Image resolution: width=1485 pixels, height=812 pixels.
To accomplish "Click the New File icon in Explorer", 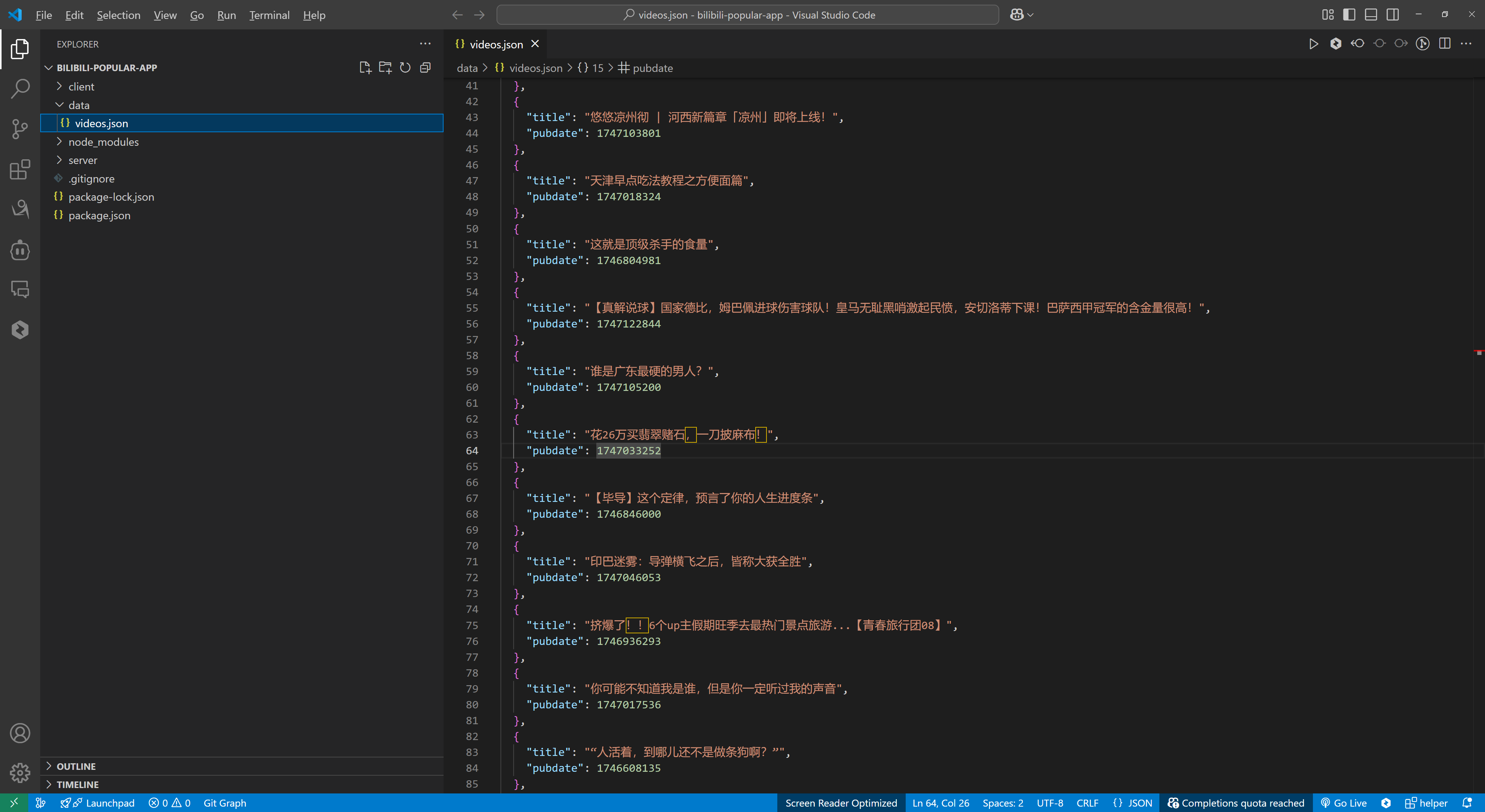I will 365,67.
